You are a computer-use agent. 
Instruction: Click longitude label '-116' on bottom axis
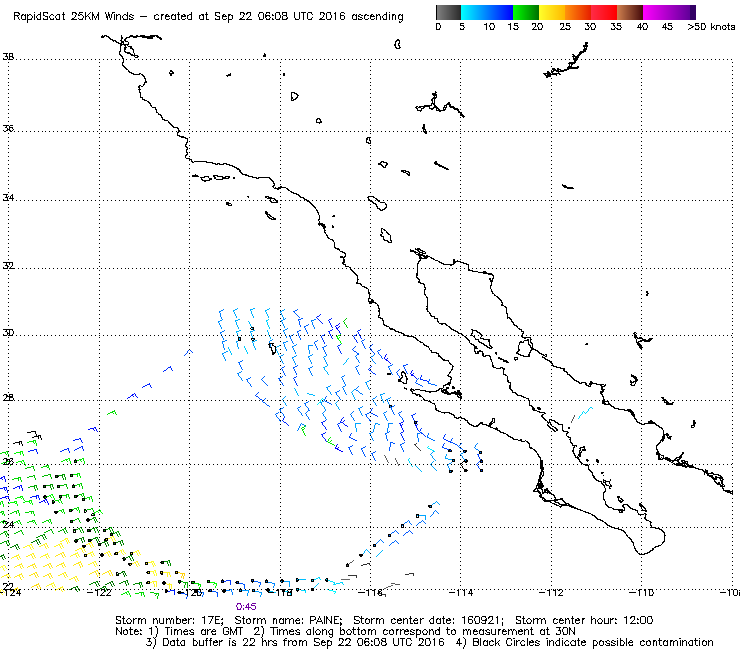pos(370,592)
